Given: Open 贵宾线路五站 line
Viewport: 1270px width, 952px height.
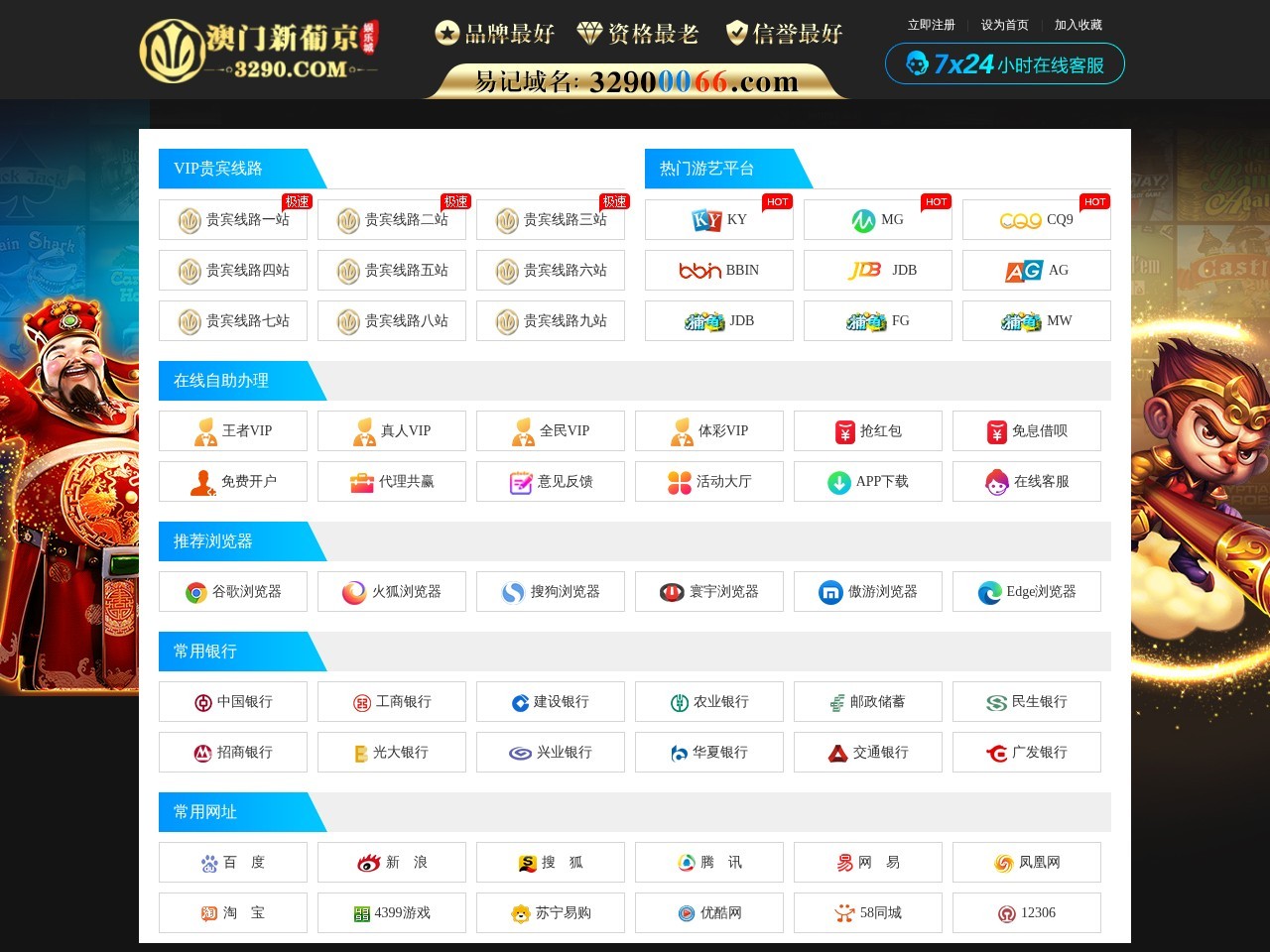Looking at the screenshot, I should (392, 271).
